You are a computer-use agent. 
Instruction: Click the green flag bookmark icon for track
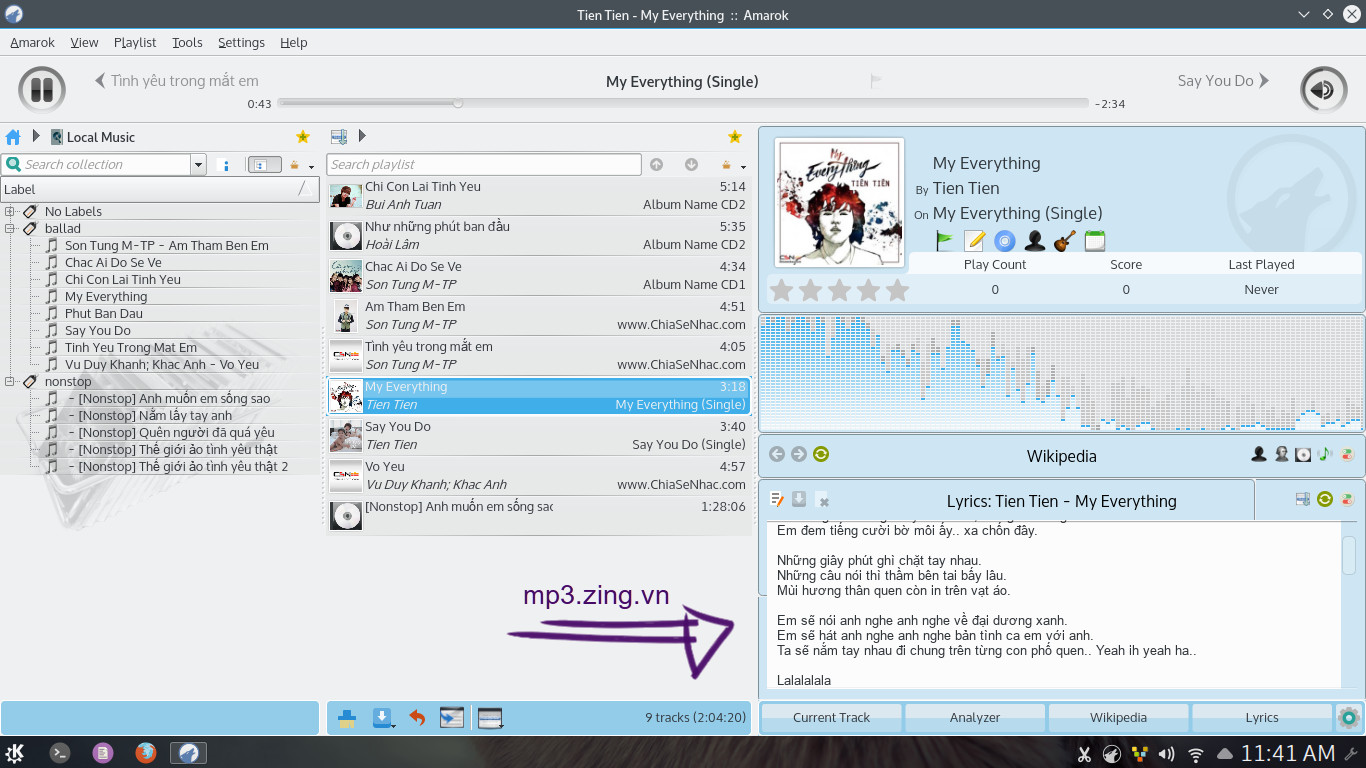point(944,241)
